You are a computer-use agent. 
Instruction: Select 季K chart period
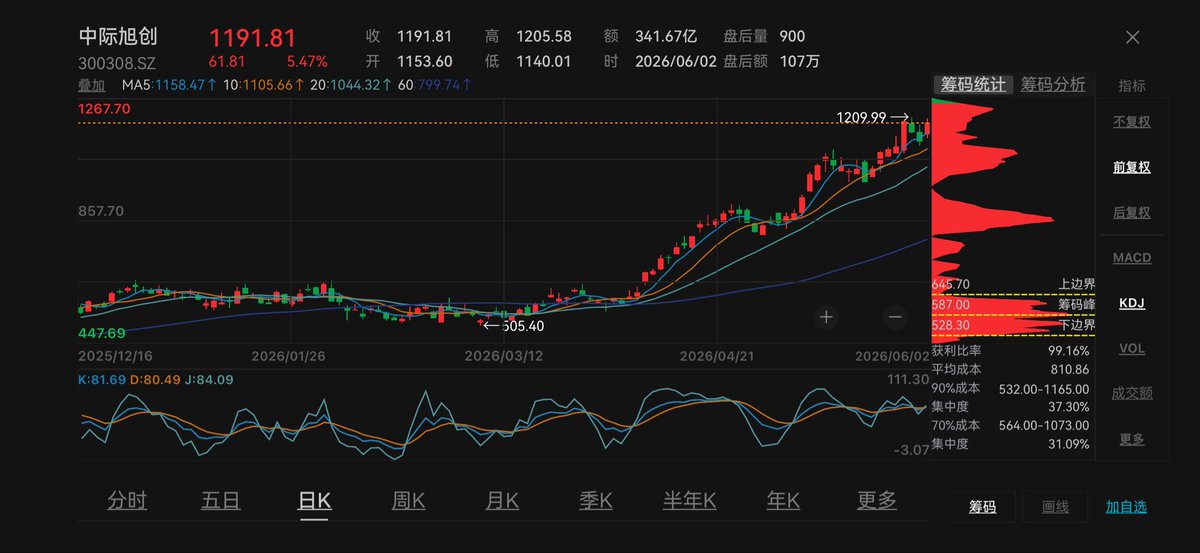(x=595, y=501)
